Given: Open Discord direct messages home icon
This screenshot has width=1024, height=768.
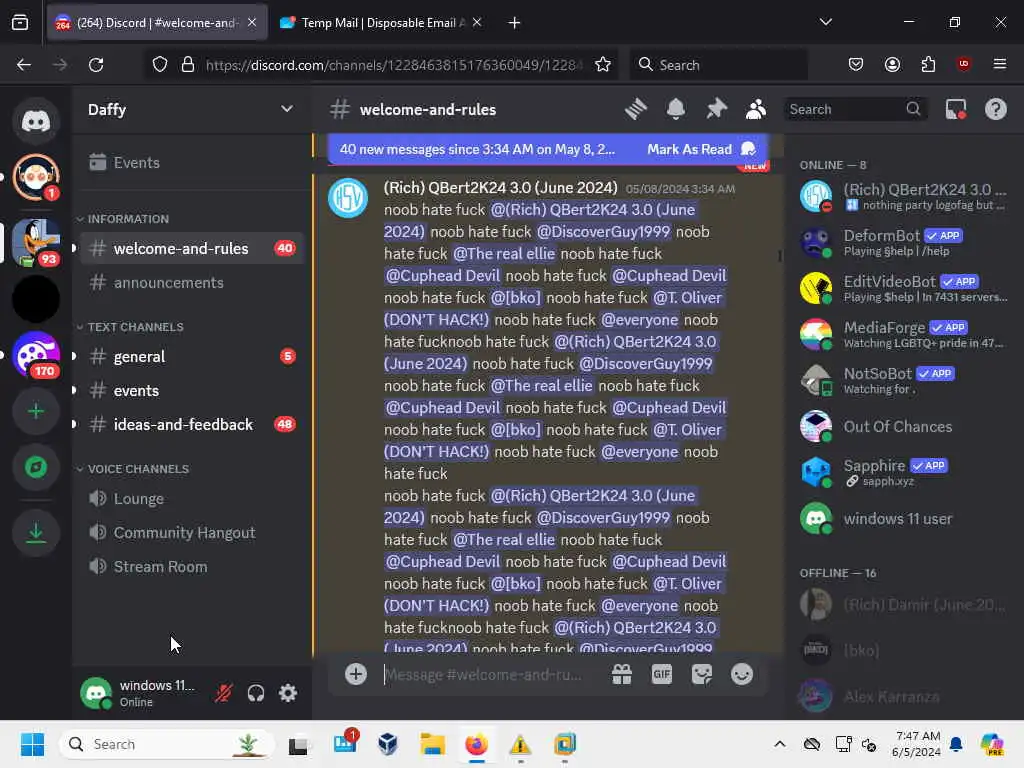Looking at the screenshot, I should (36, 121).
